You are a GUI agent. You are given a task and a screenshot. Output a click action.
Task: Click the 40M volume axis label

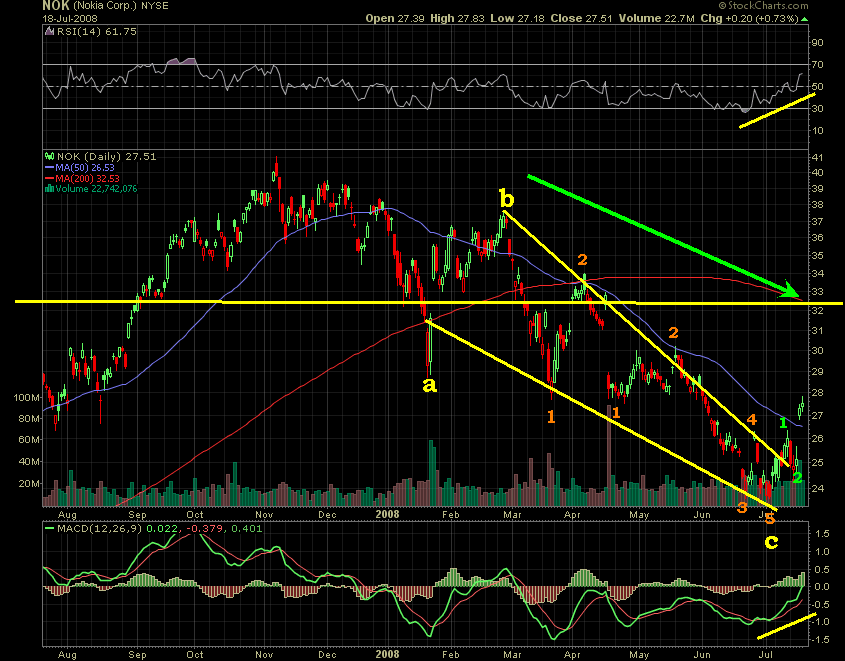pos(29,462)
